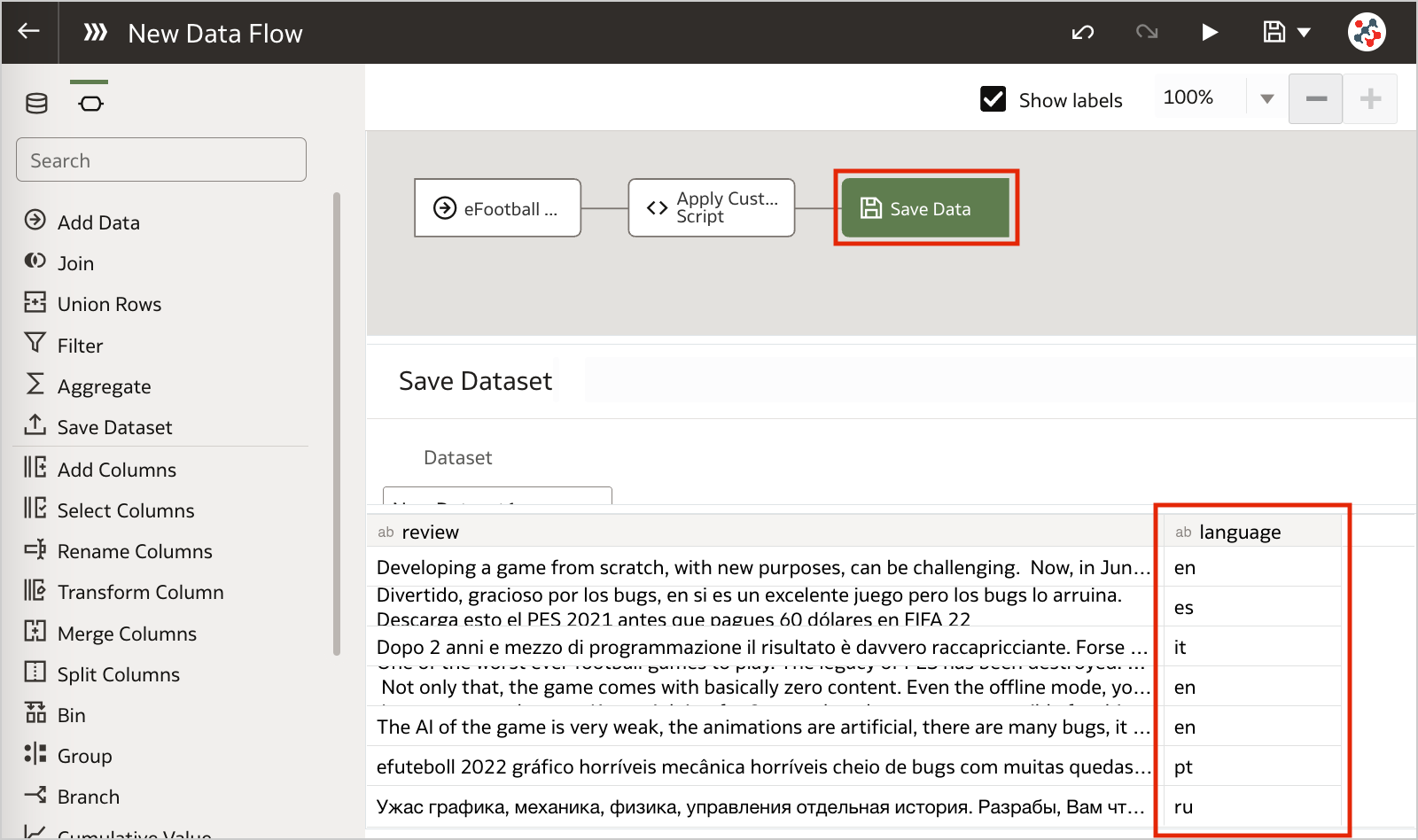
Task: Click the review column header
Action: [761, 531]
